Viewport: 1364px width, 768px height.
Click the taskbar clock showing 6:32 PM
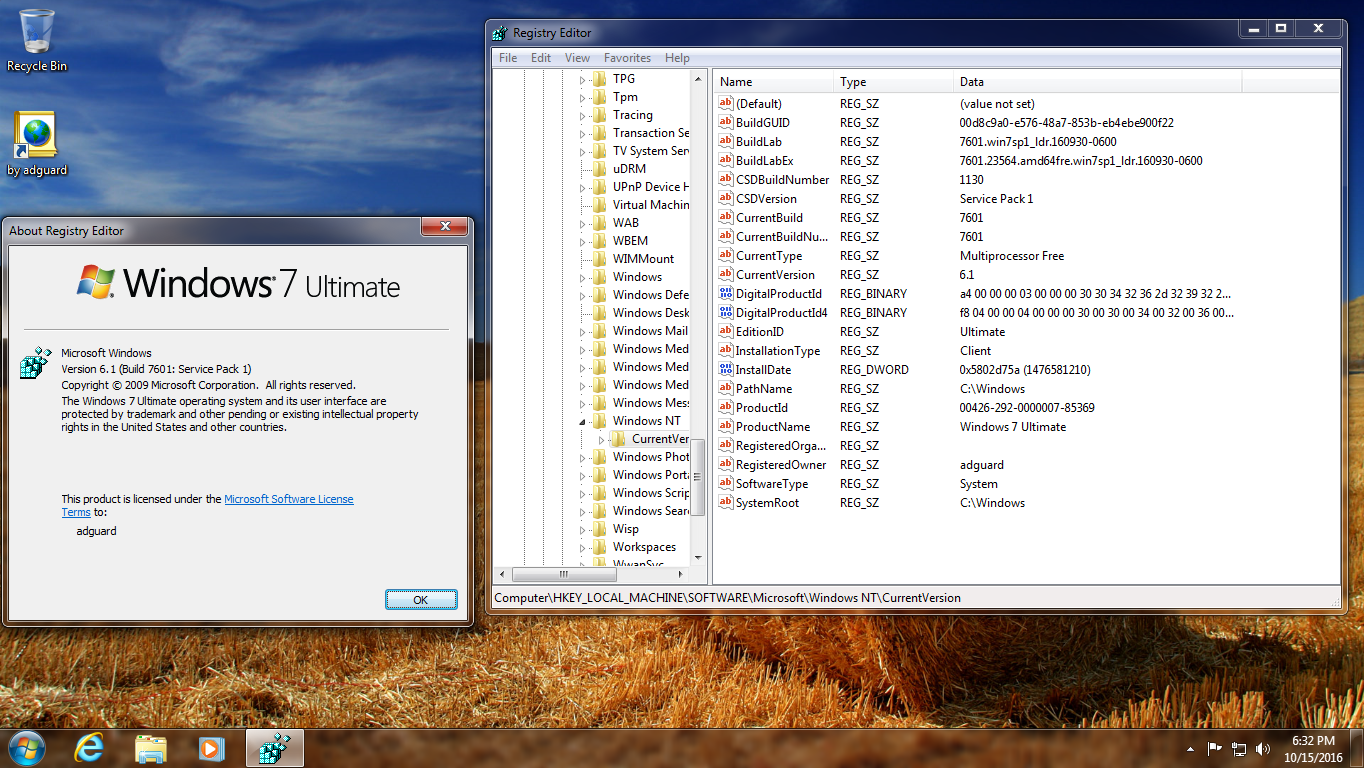coord(1312,748)
